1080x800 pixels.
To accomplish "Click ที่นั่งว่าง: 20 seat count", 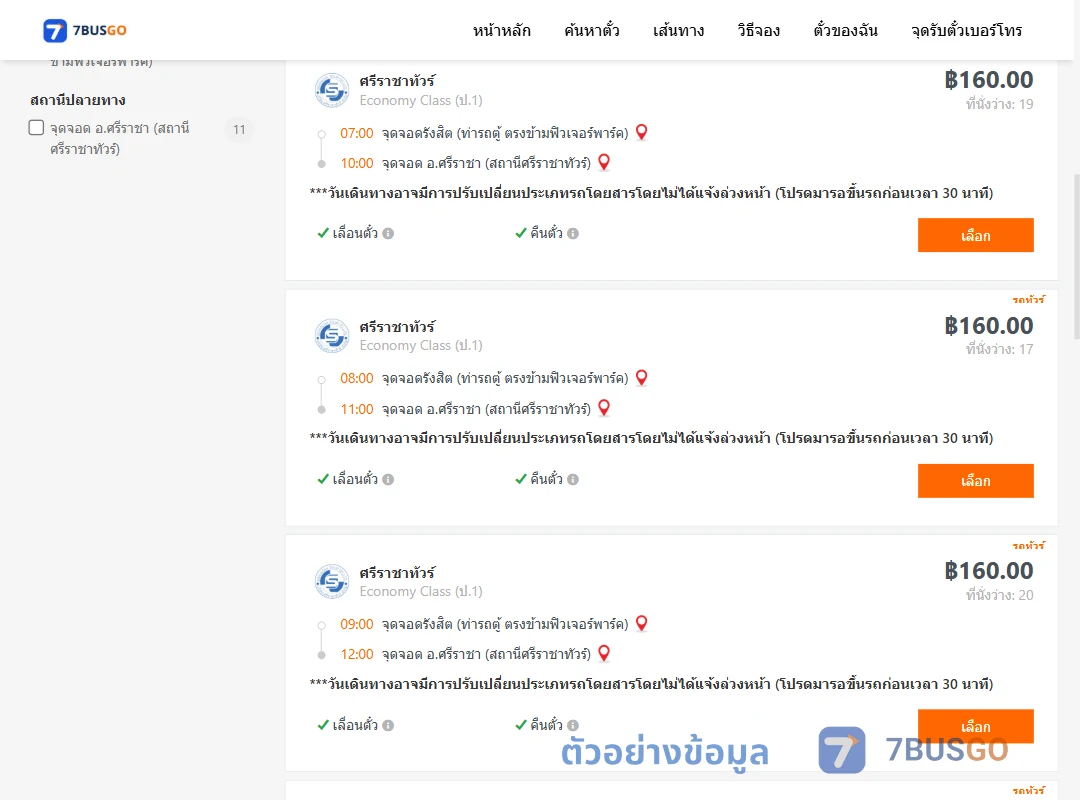I will 999,595.
